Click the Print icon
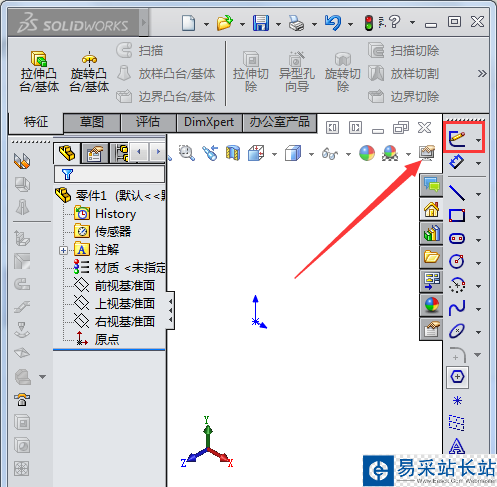The width and height of the screenshot is (497, 487). point(296,23)
